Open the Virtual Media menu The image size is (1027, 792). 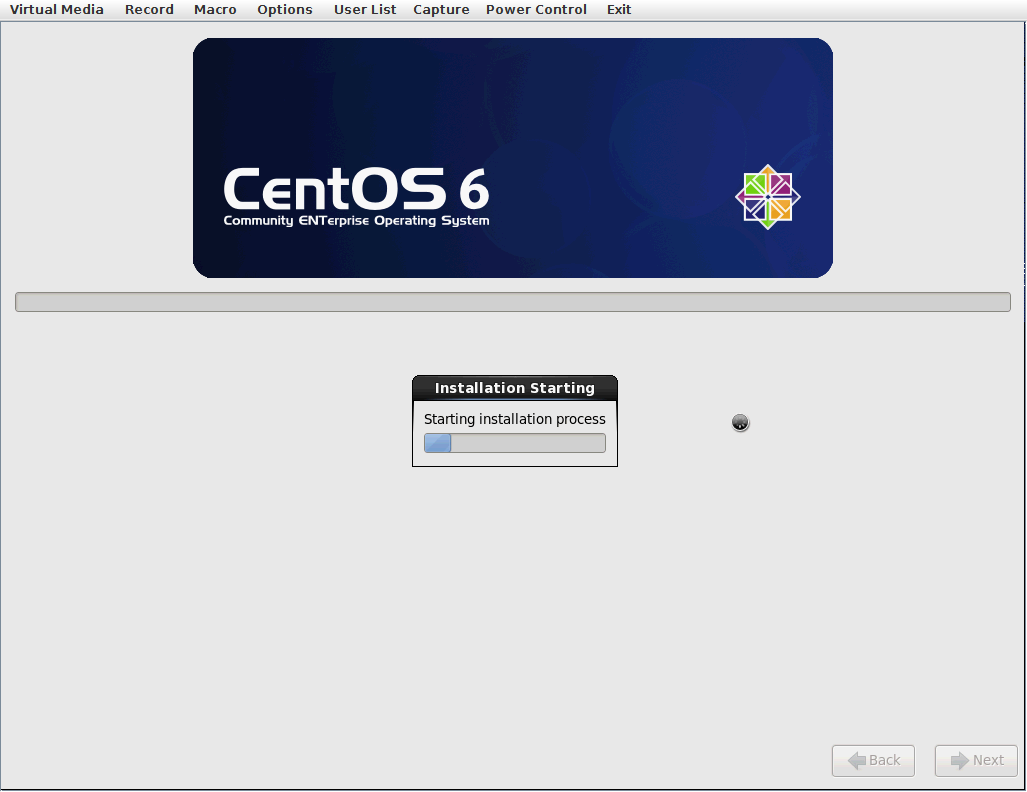click(57, 10)
